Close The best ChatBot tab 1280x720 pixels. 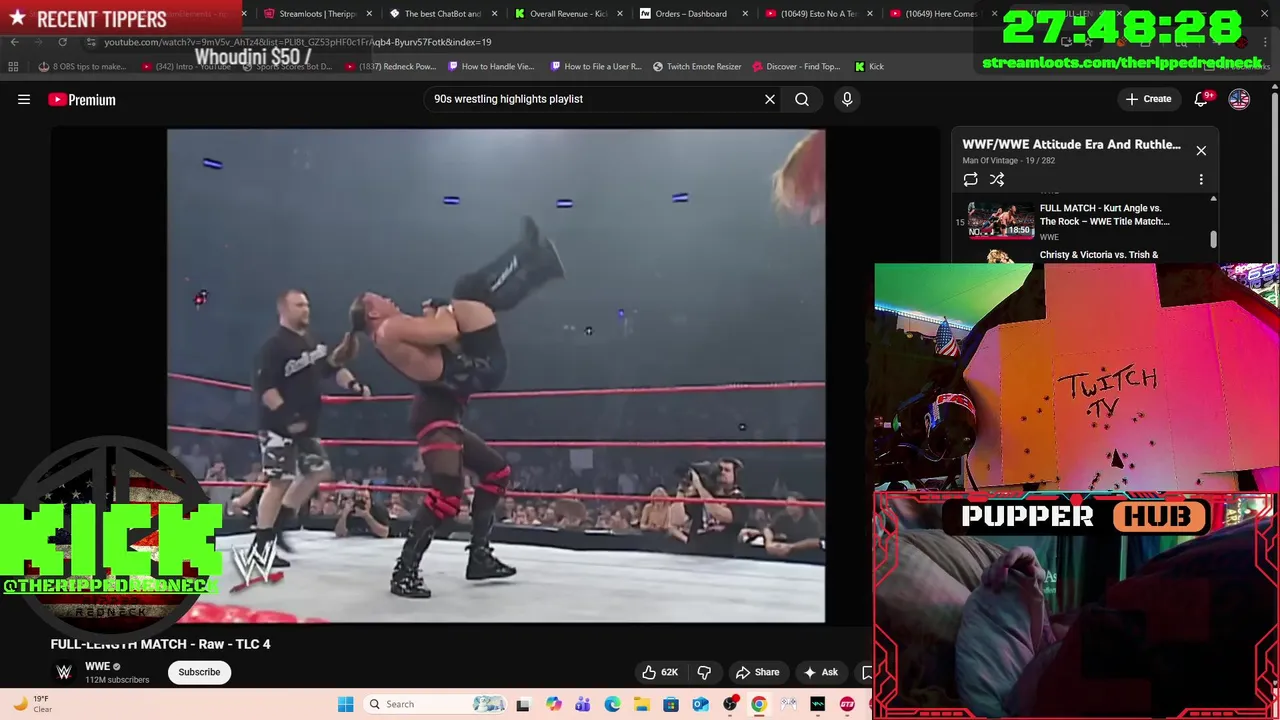tap(494, 14)
